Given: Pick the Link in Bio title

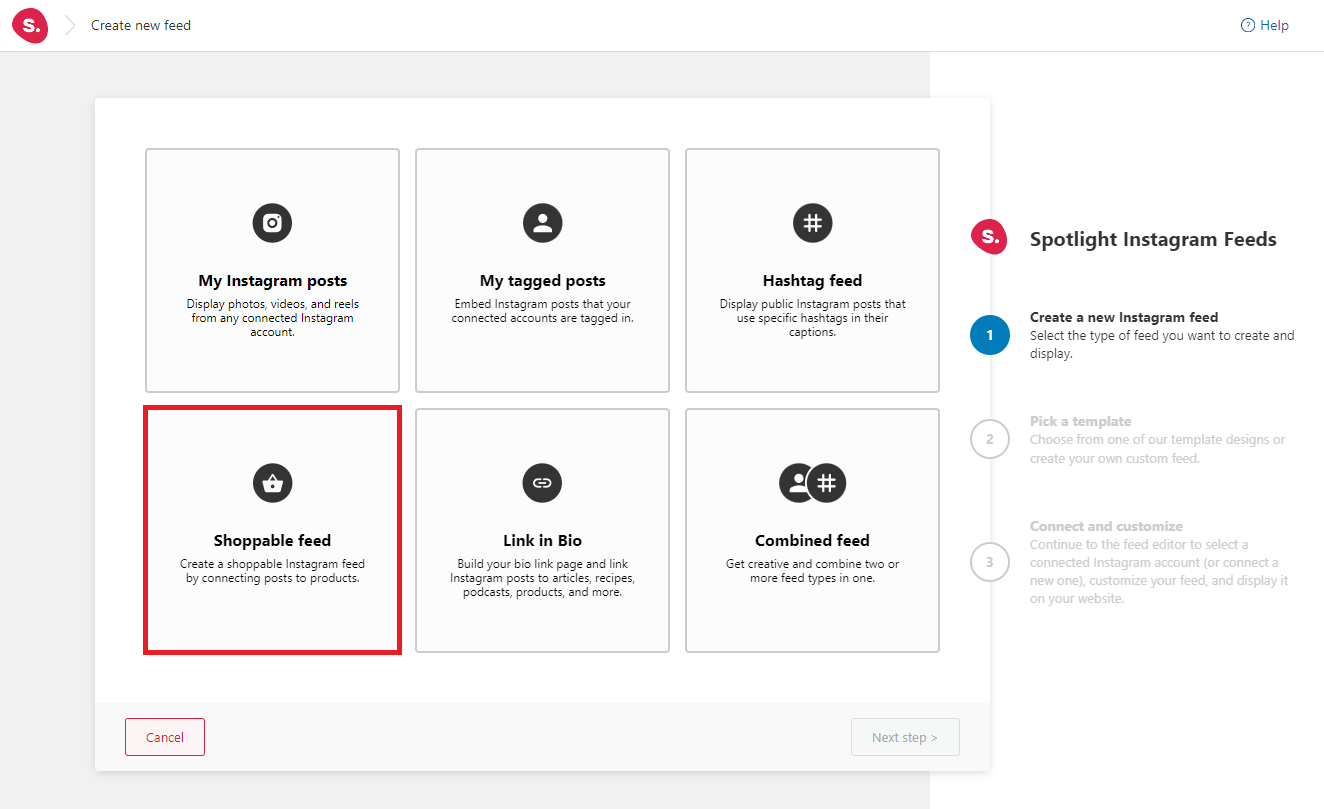Looking at the screenshot, I should click(542, 541).
